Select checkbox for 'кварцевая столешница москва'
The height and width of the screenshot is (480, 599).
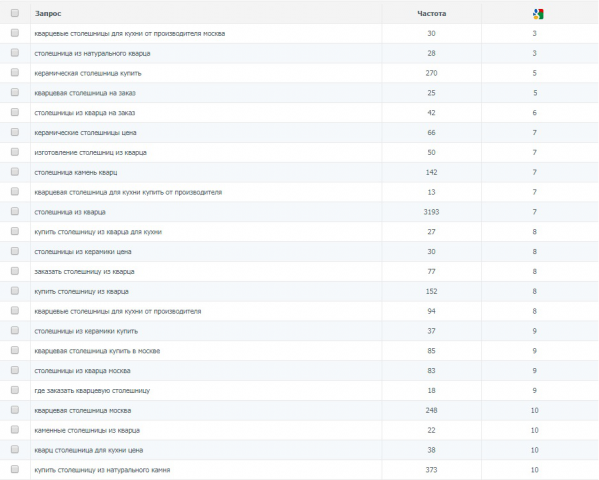coord(15,410)
